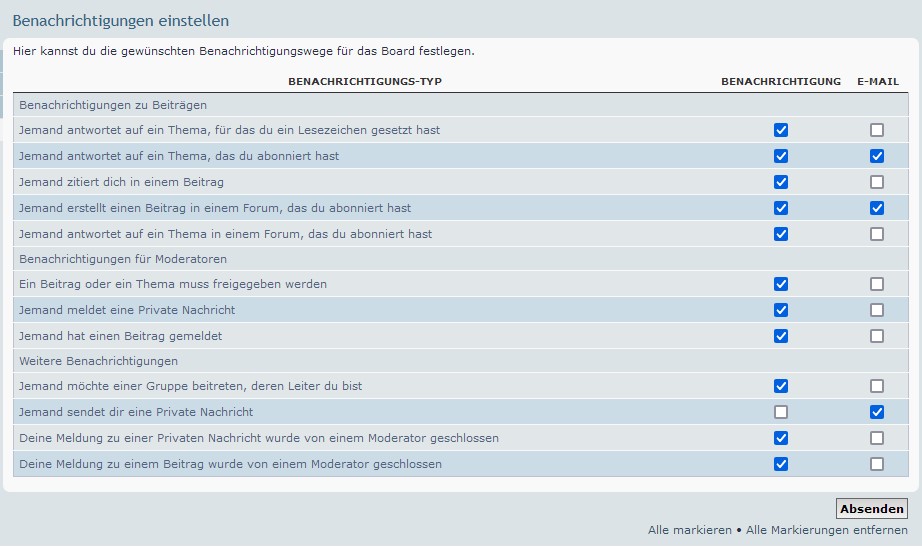Screen dimensions: 922x547
Task: Uncheck notification for 'Jemand zitiert dich'
Action: [781, 182]
